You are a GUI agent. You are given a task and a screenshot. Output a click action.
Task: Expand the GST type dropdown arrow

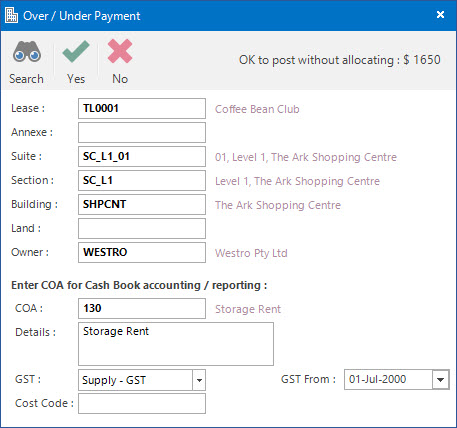(x=199, y=380)
